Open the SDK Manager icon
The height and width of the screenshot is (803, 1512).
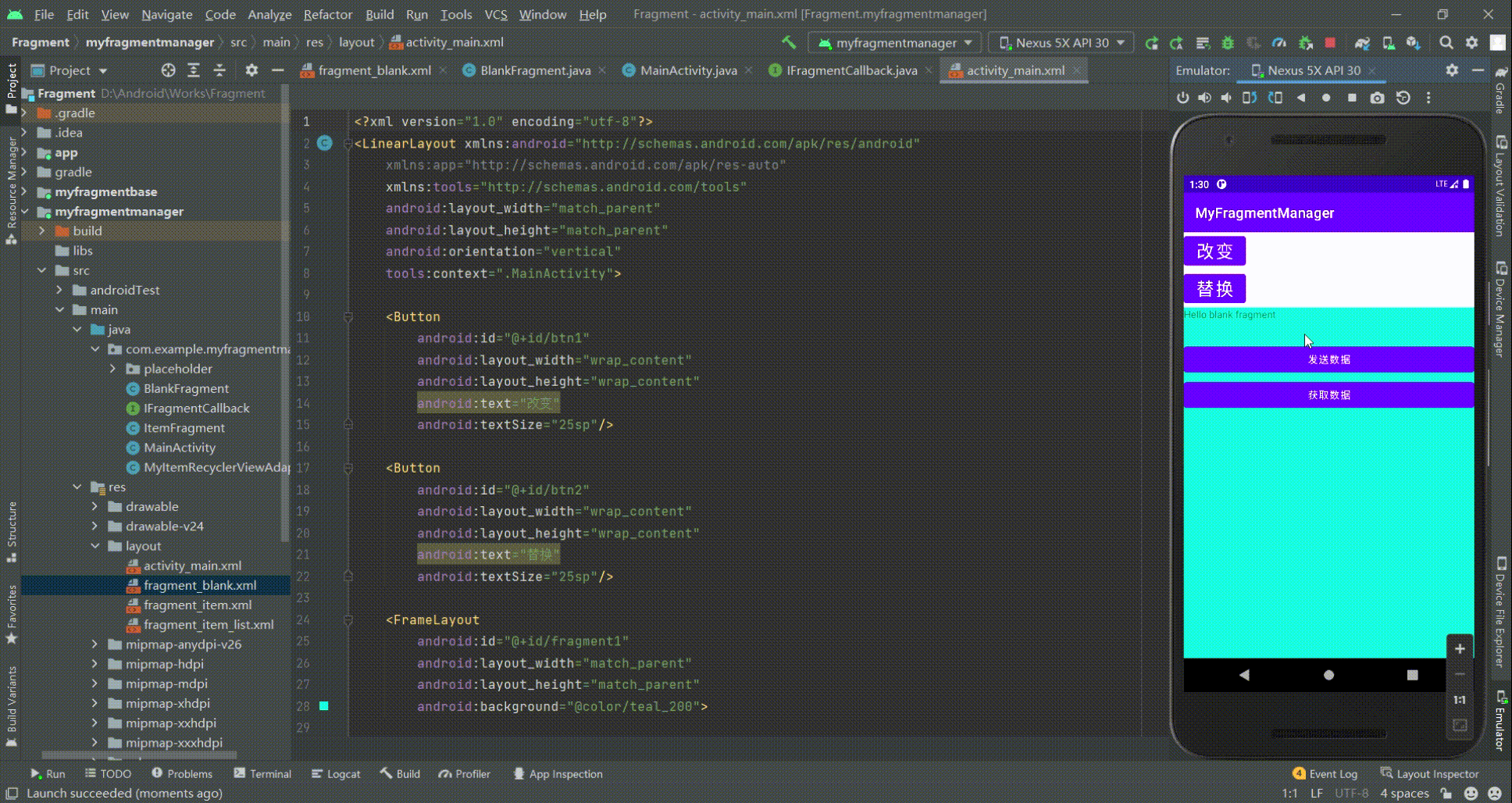(x=1413, y=43)
